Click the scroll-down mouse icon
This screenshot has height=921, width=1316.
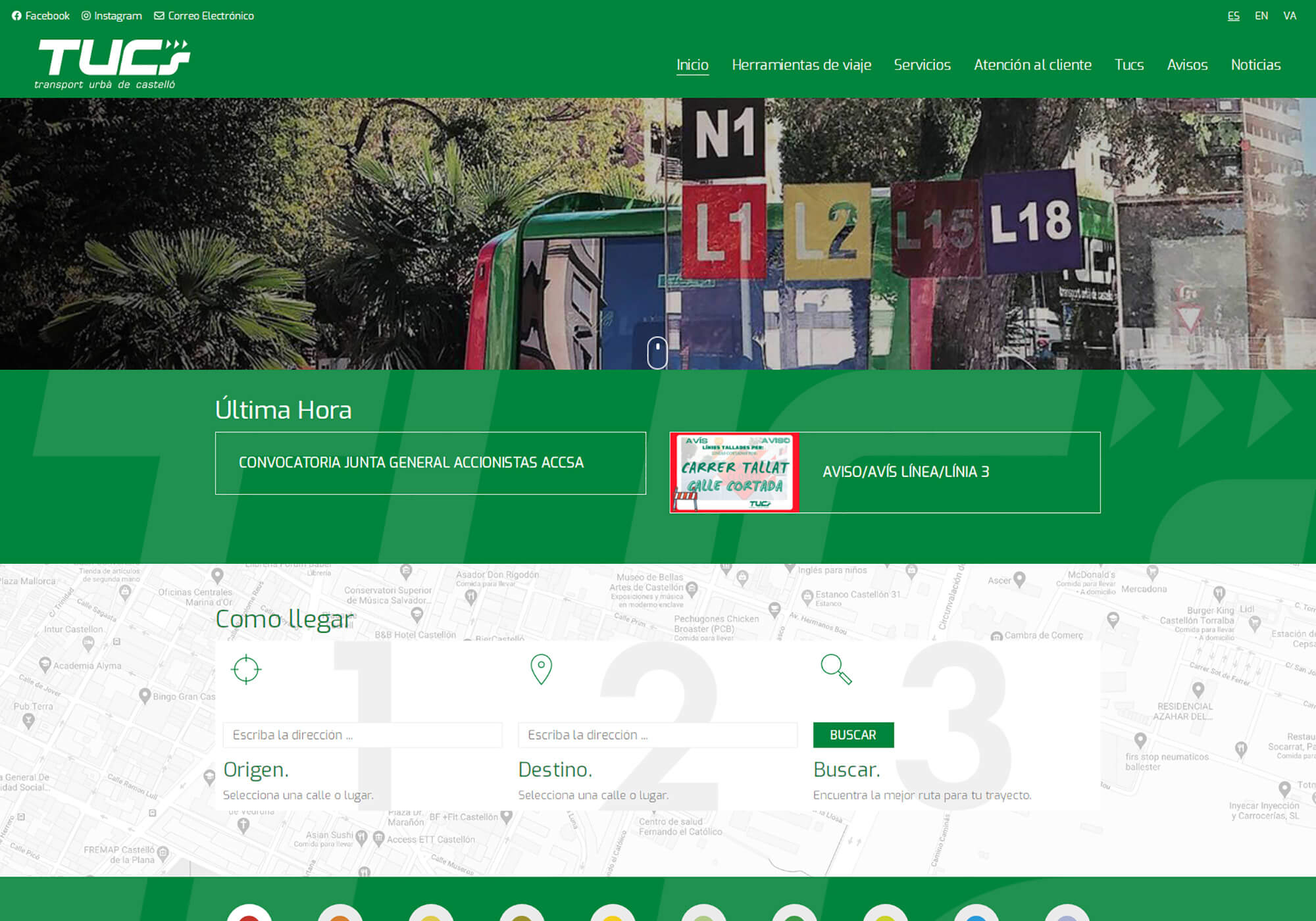point(657,353)
